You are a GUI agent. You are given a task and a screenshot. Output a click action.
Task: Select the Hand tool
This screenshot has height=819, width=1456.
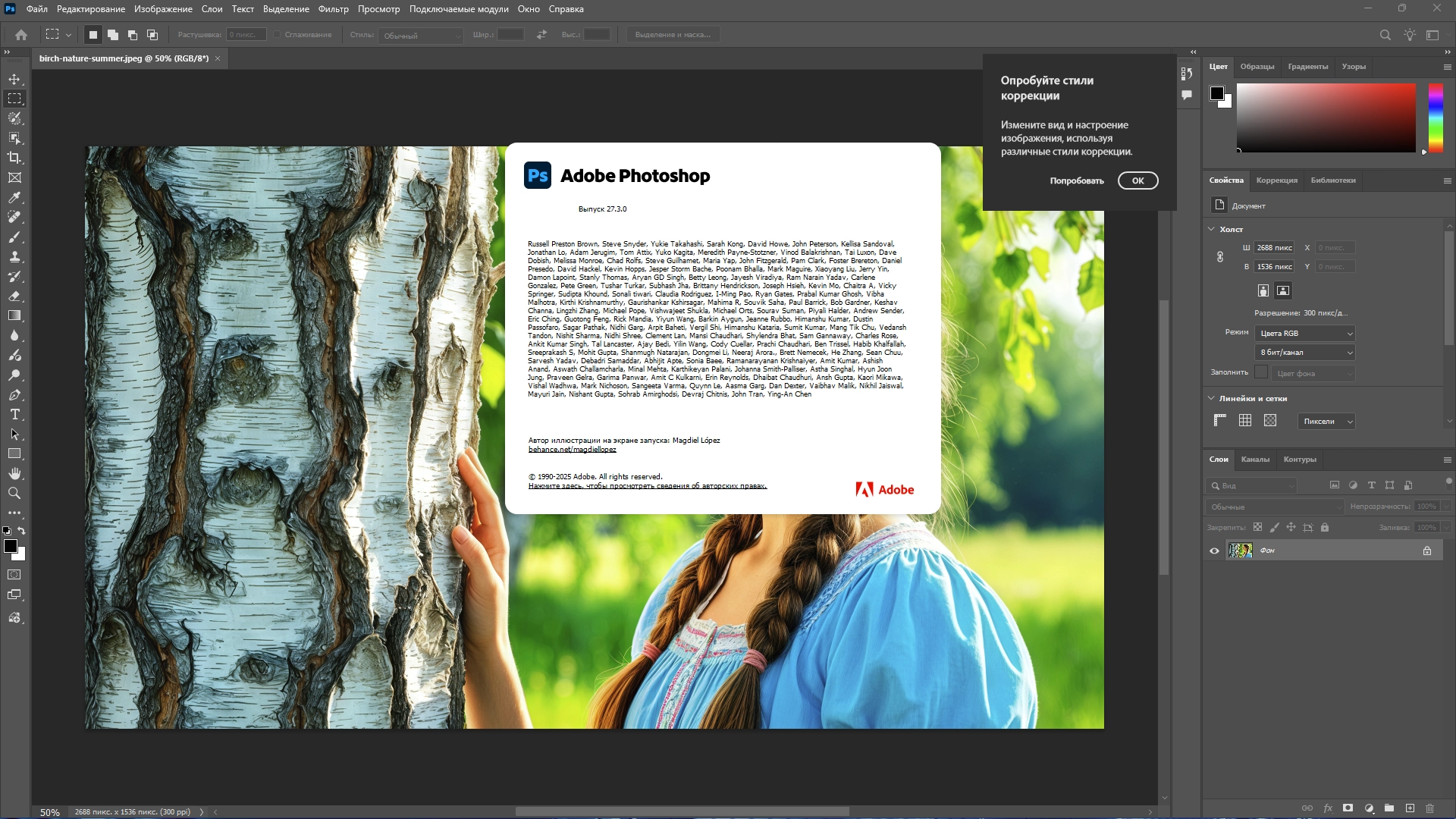coord(14,473)
